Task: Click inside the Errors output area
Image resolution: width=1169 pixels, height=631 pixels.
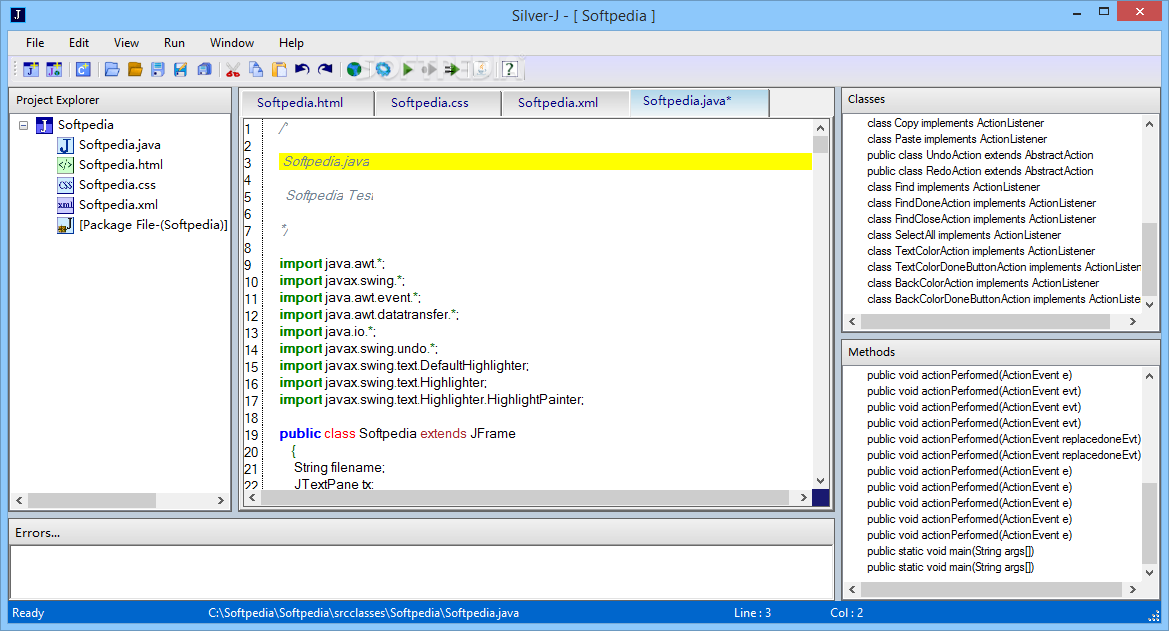Action: (421, 571)
